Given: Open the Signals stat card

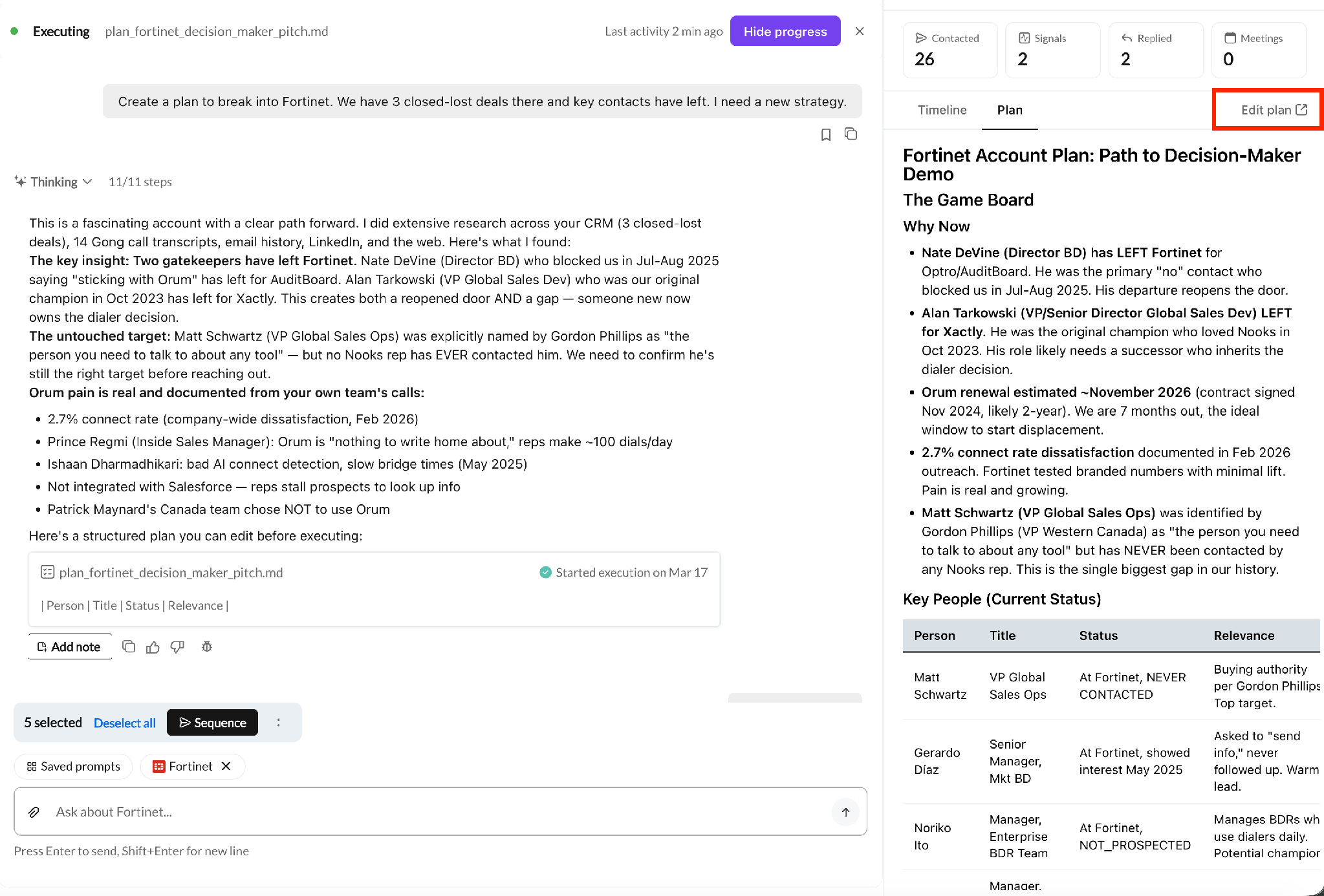Looking at the screenshot, I should click(x=1053, y=50).
